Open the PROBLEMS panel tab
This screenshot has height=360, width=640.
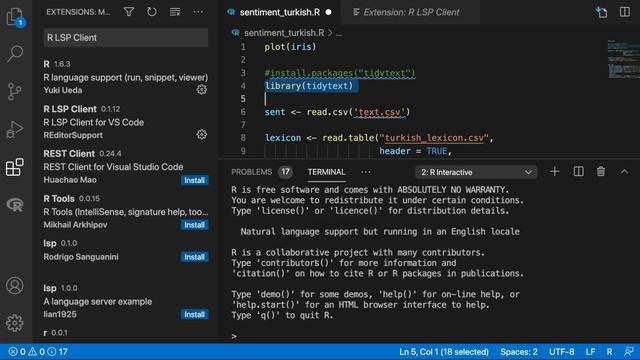point(251,172)
